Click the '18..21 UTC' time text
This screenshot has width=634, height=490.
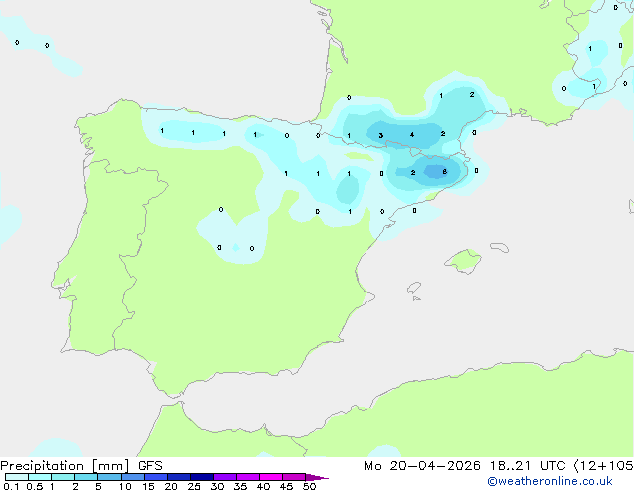pyautogui.click(x=528, y=466)
